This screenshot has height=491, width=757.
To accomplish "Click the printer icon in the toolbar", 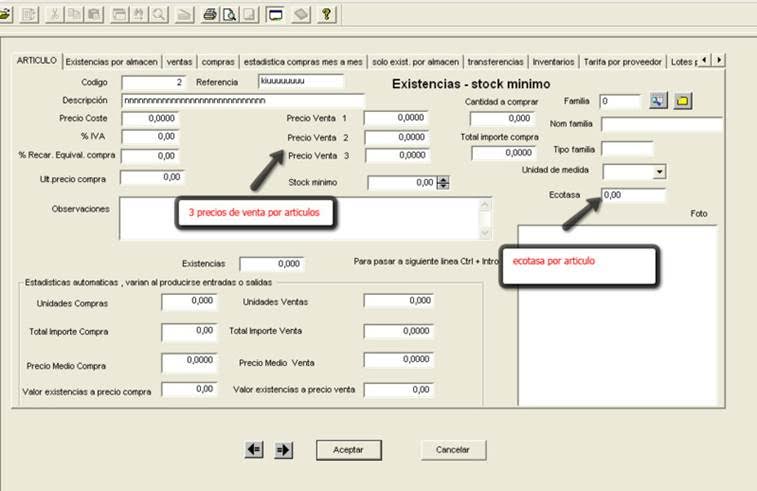I will click(210, 15).
